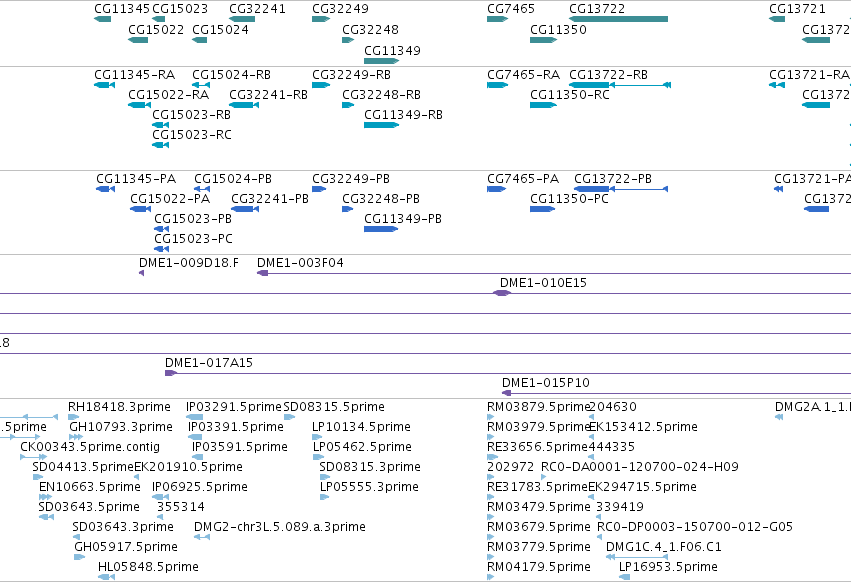Select the CG32248 gene label

(370, 29)
